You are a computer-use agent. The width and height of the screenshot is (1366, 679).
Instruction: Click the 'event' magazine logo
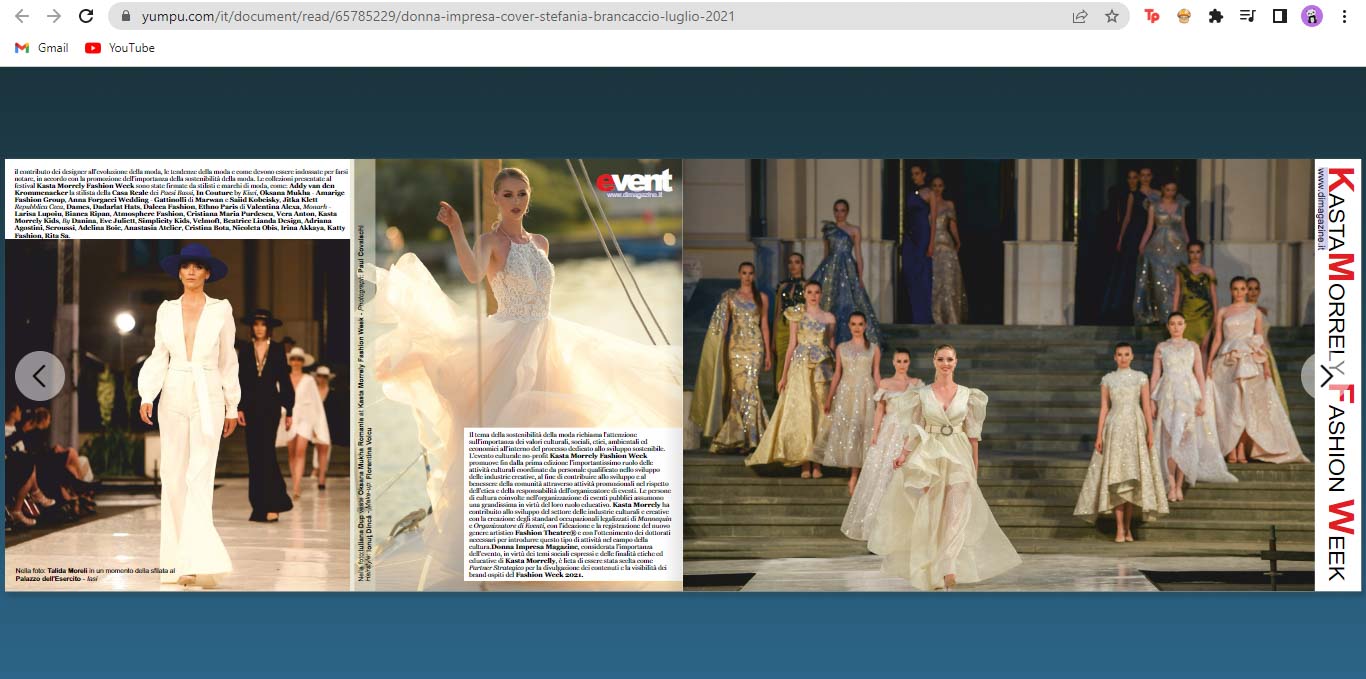tap(634, 183)
